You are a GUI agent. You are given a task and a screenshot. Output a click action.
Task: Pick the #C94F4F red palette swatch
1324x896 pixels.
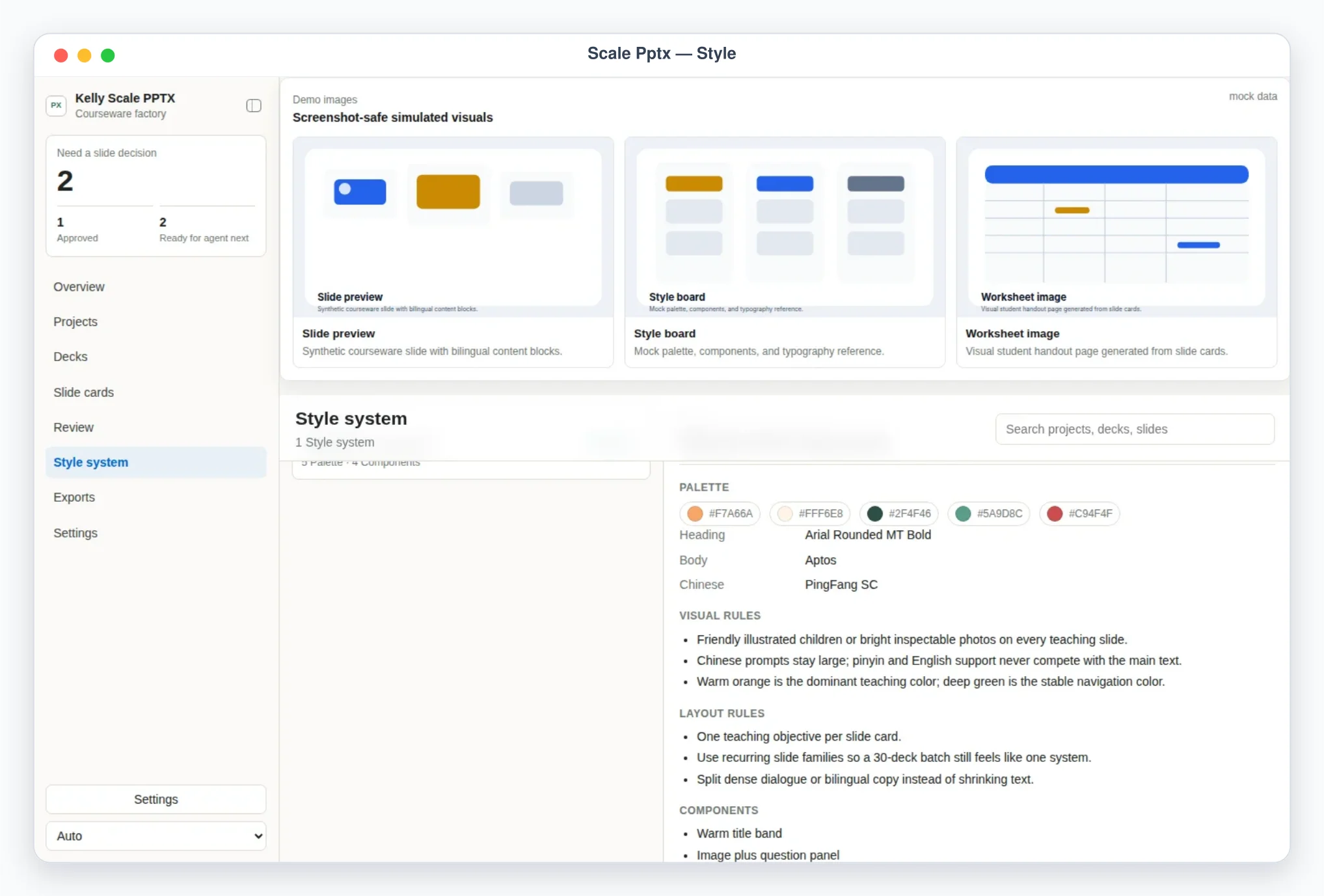(1079, 513)
